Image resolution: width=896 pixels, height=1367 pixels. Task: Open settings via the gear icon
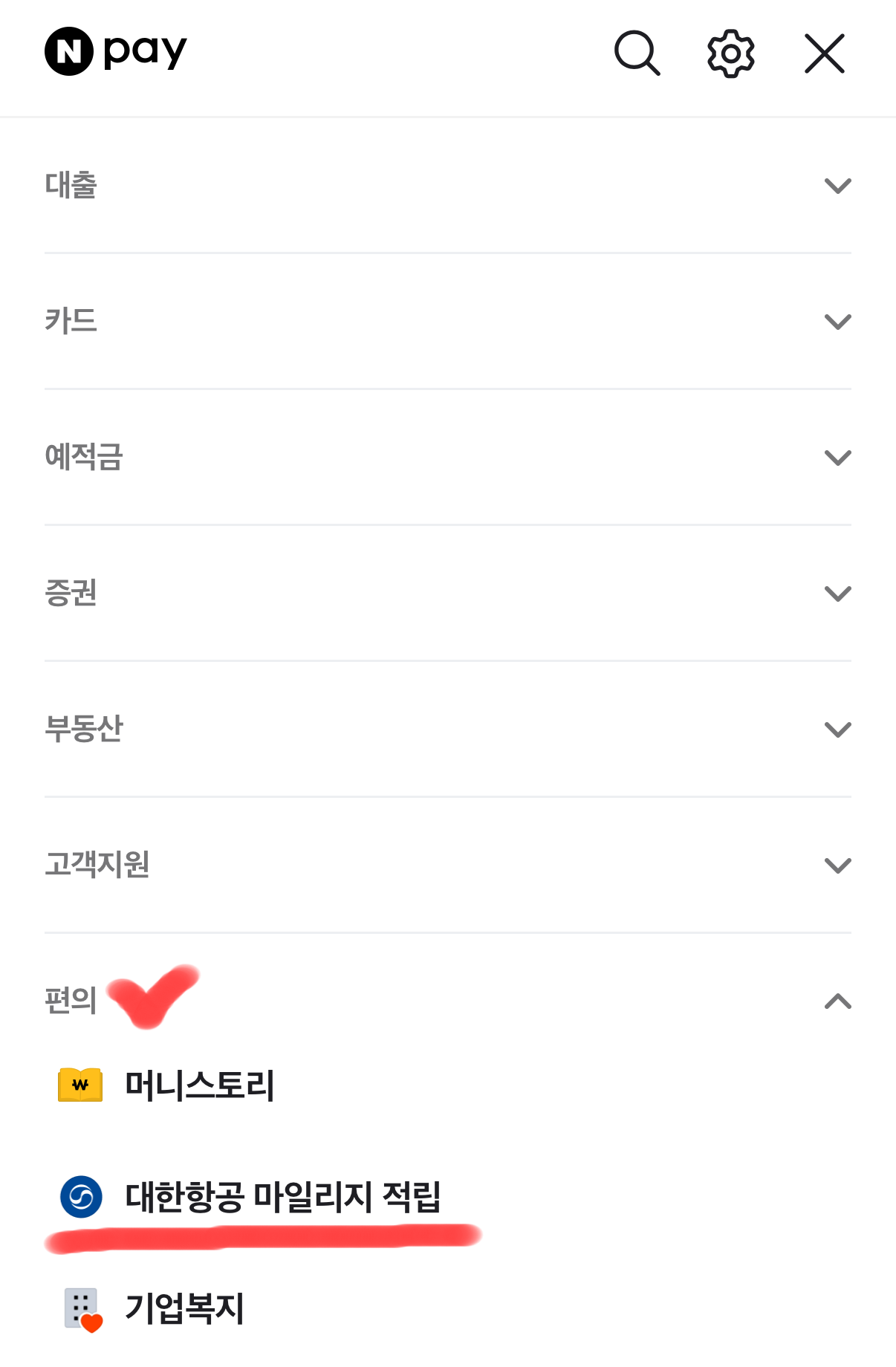(x=731, y=53)
